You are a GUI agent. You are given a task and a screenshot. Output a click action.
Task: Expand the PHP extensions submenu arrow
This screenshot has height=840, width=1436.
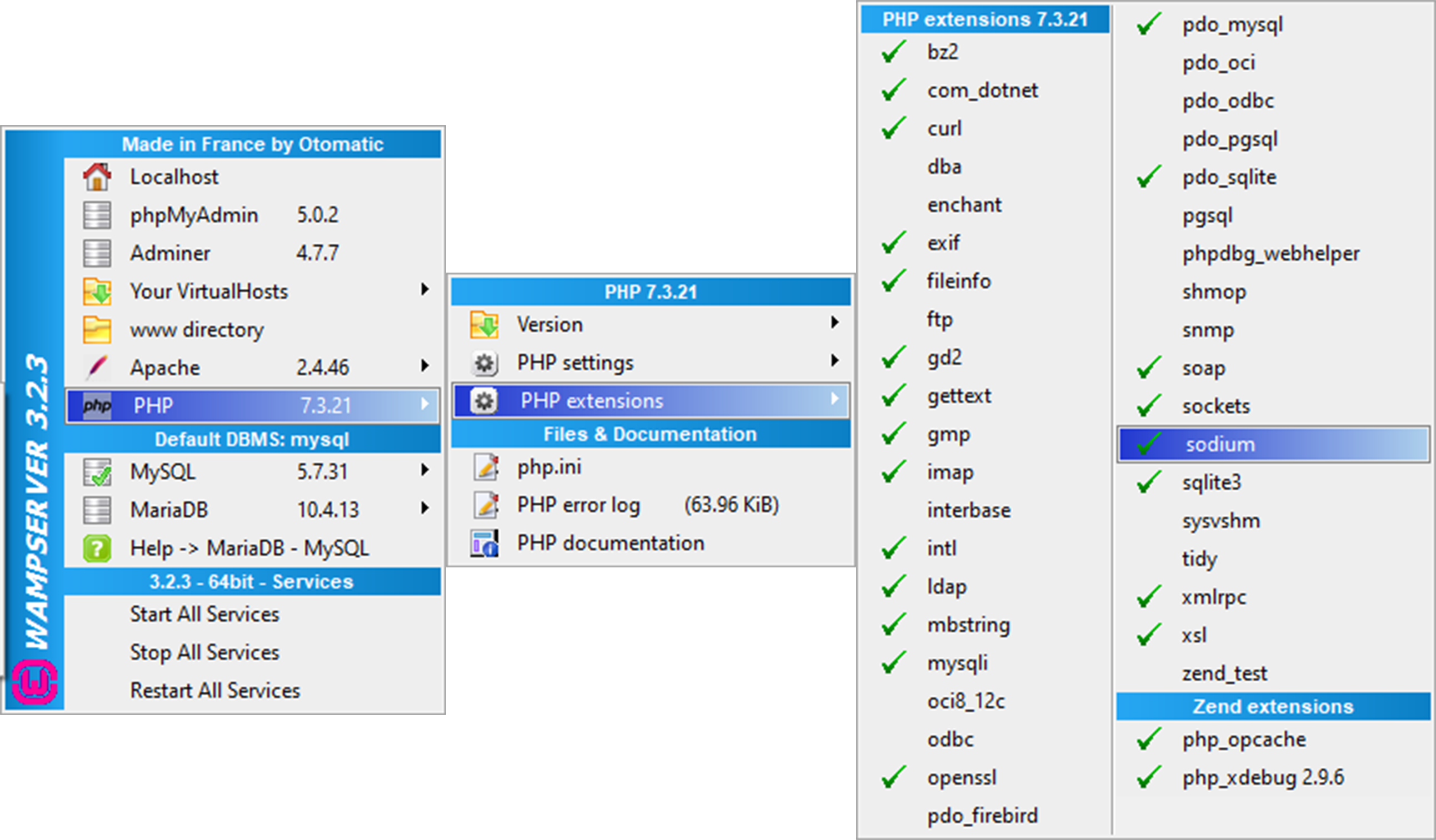coord(834,399)
